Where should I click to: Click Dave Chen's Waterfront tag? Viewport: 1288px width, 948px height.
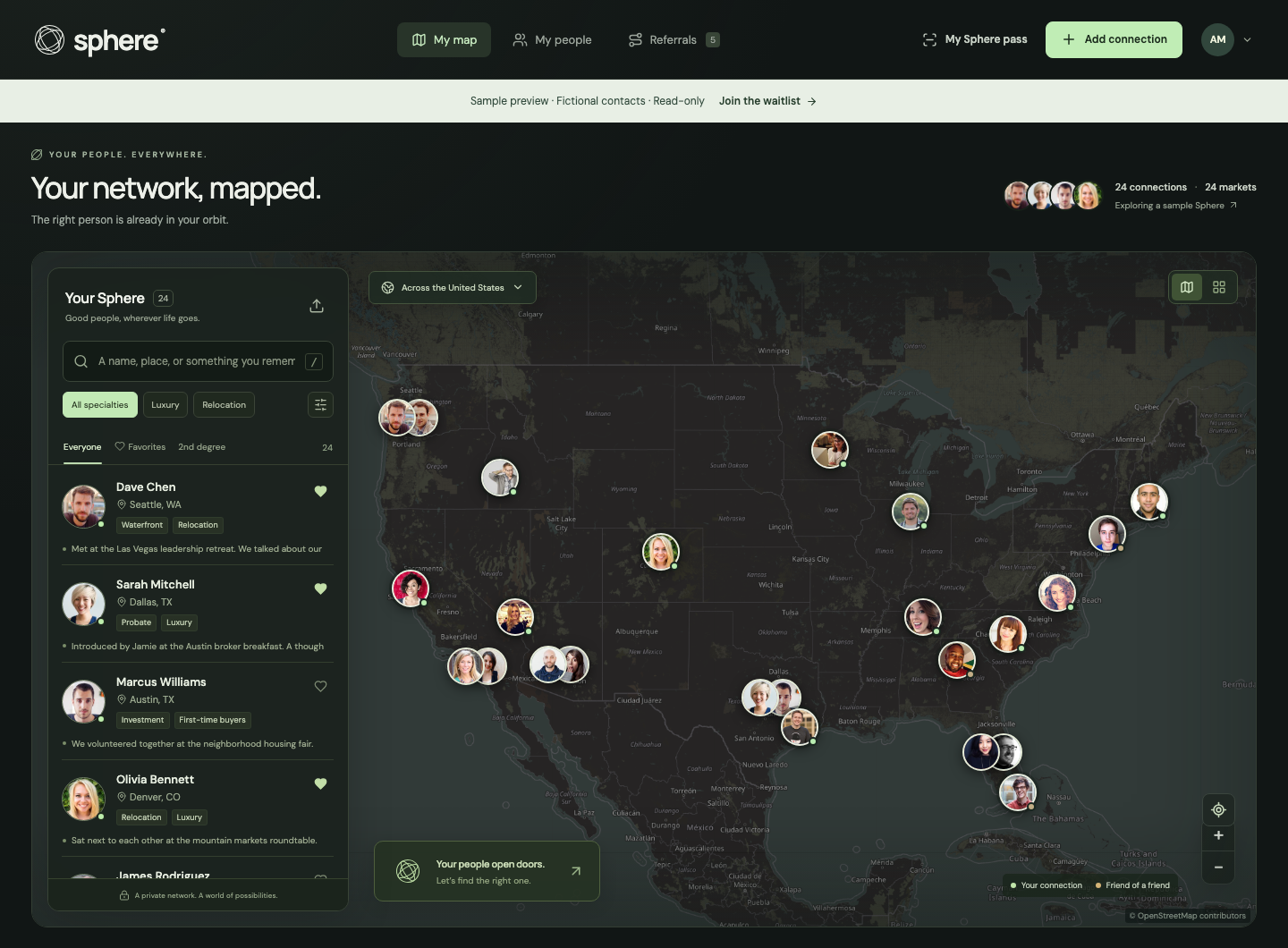(x=142, y=525)
